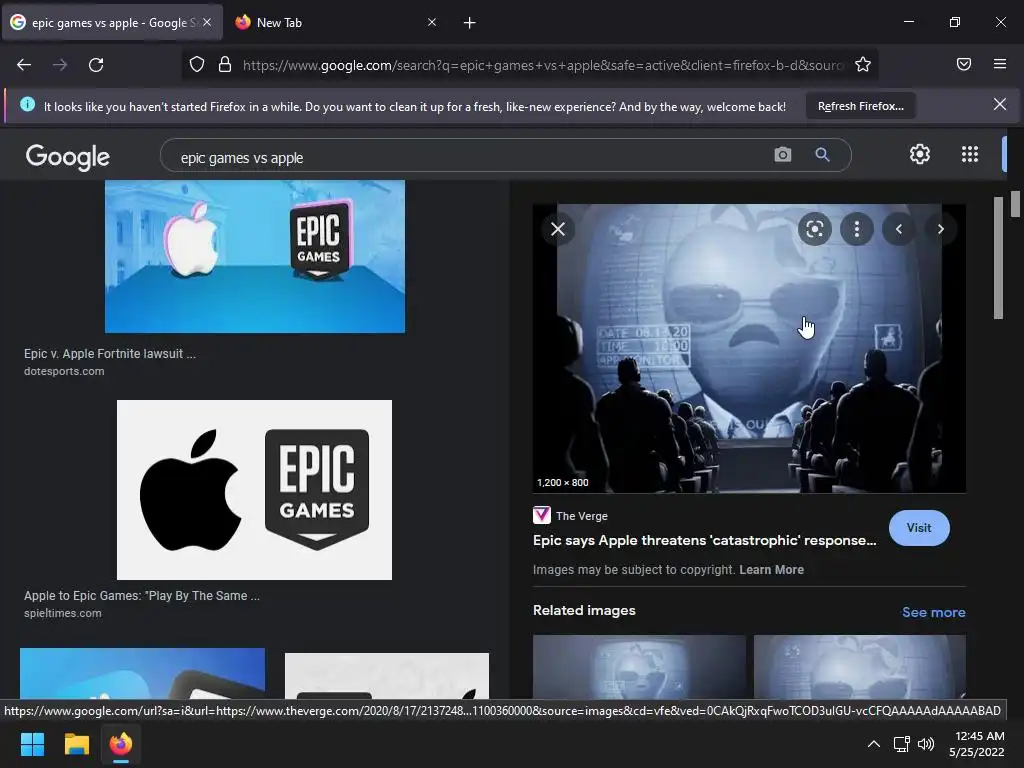Activate Google Lens on preview image

(814, 229)
